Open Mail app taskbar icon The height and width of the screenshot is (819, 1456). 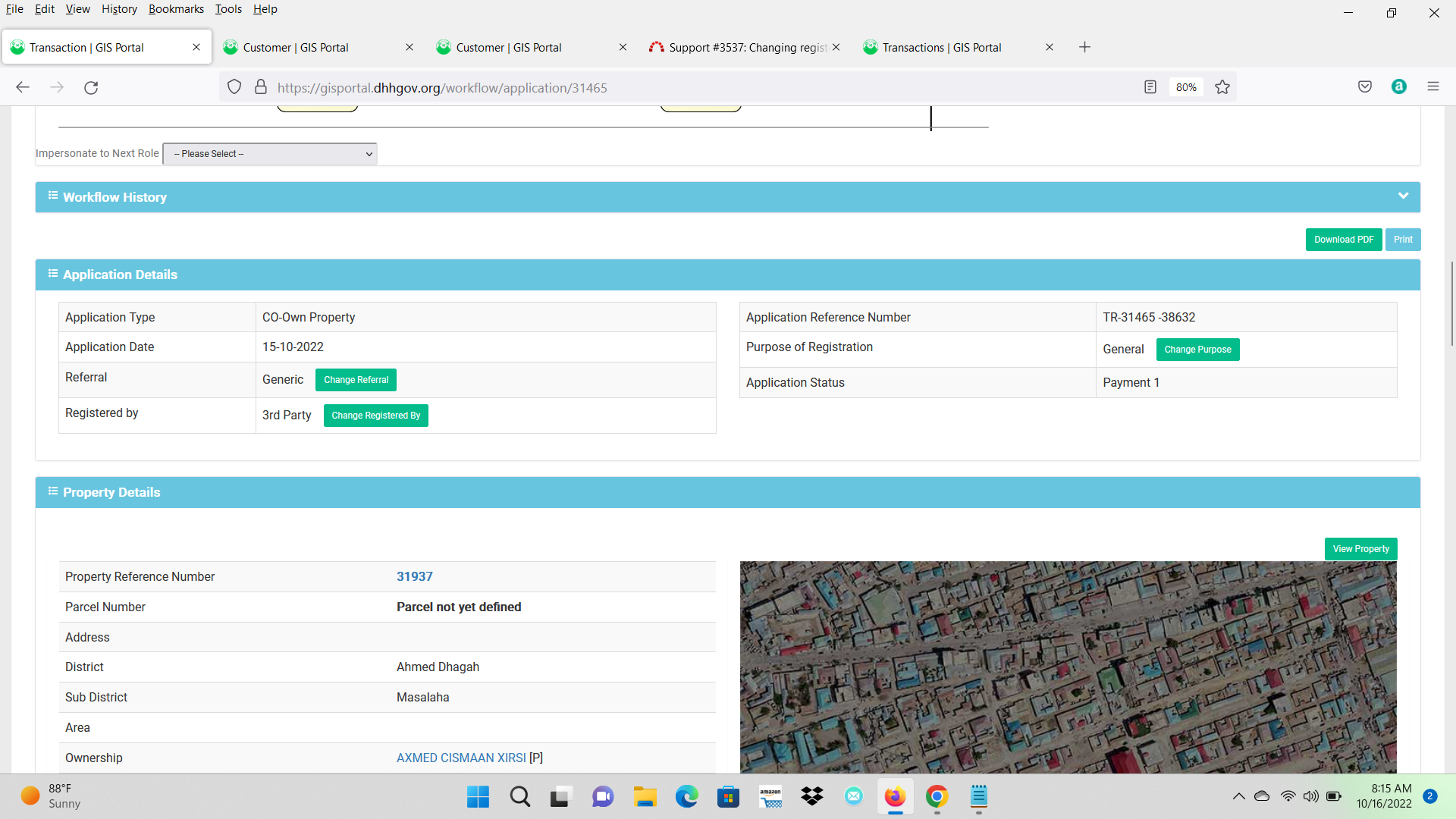tap(854, 796)
